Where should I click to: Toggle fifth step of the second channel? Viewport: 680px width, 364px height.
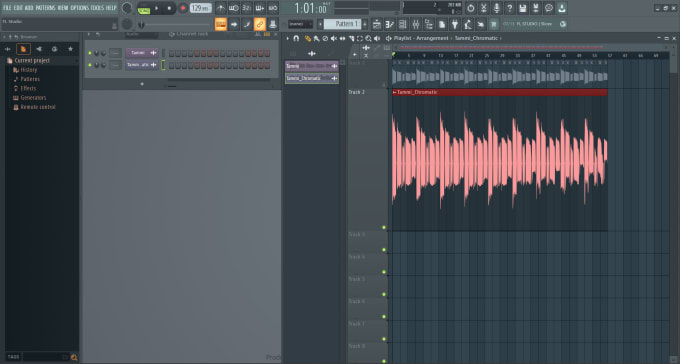(x=197, y=65)
